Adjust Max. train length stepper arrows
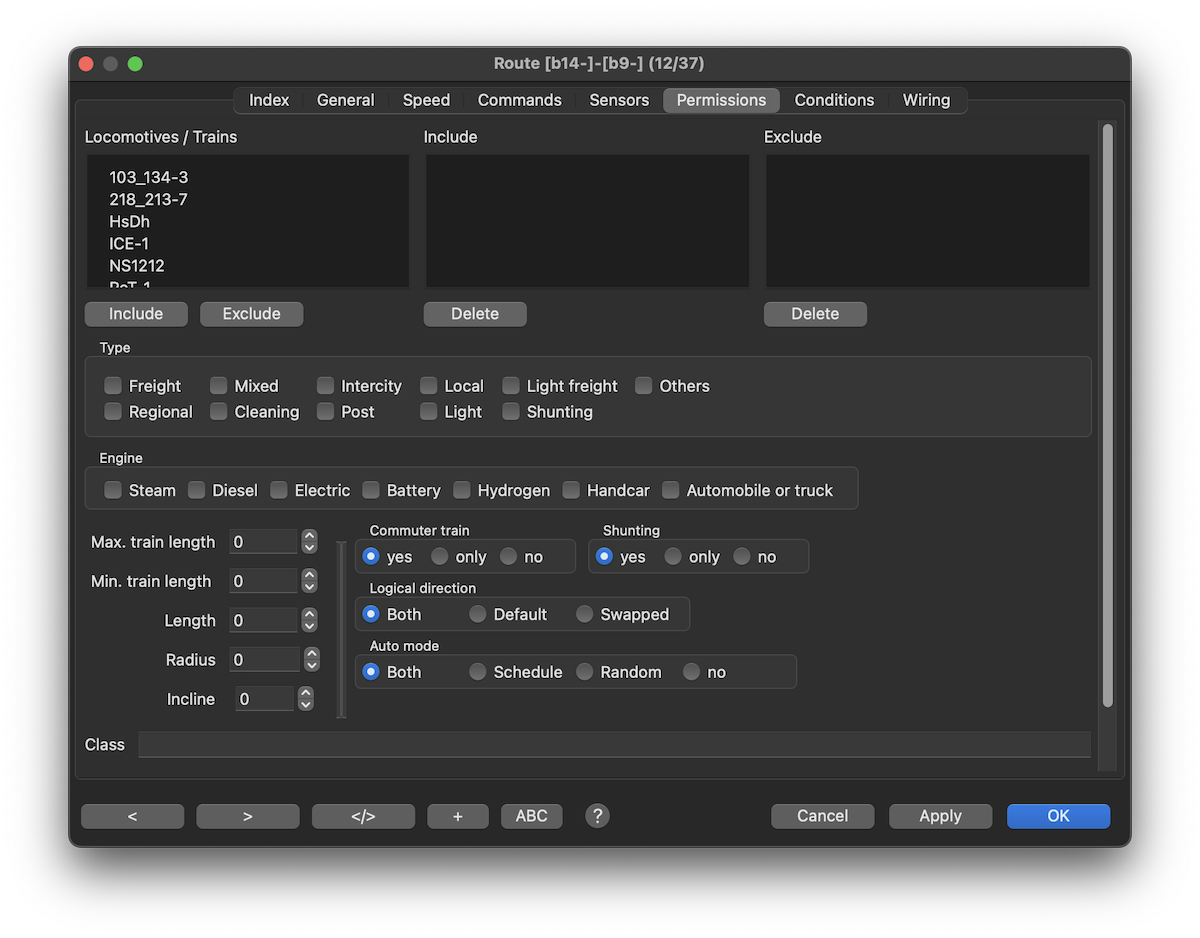The image size is (1200, 938). (310, 542)
